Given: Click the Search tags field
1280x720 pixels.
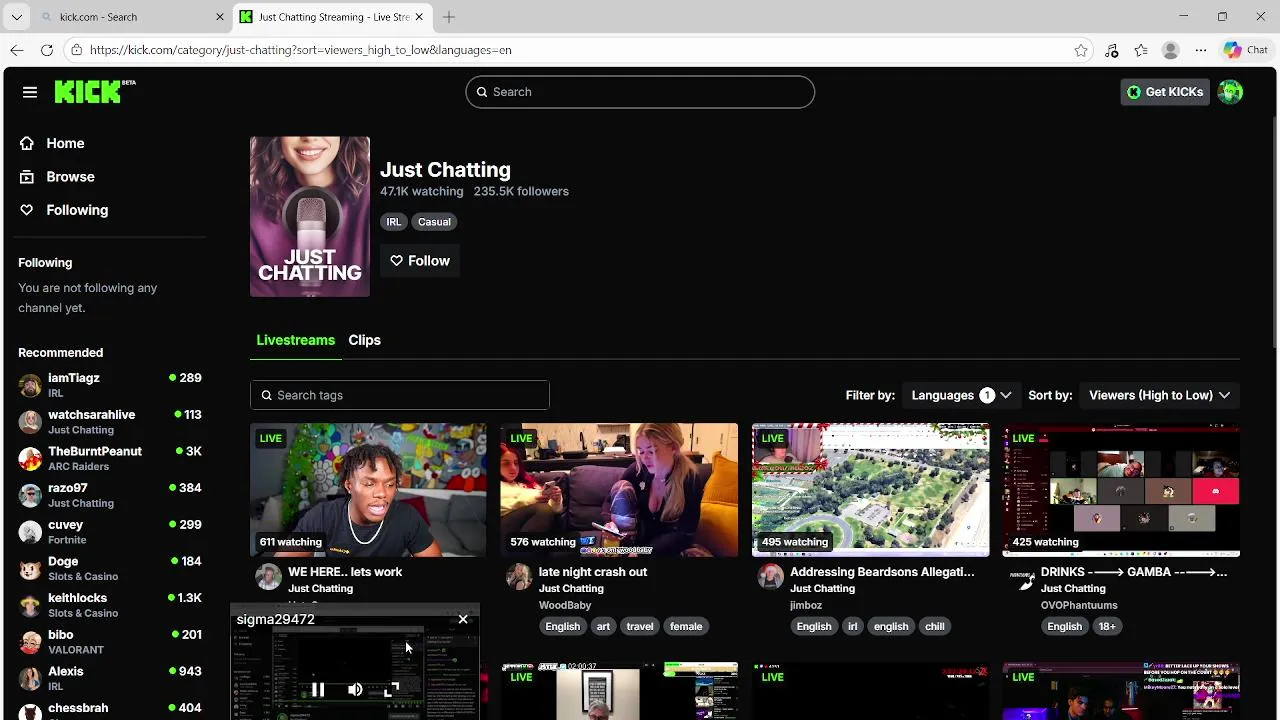Looking at the screenshot, I should (400, 395).
